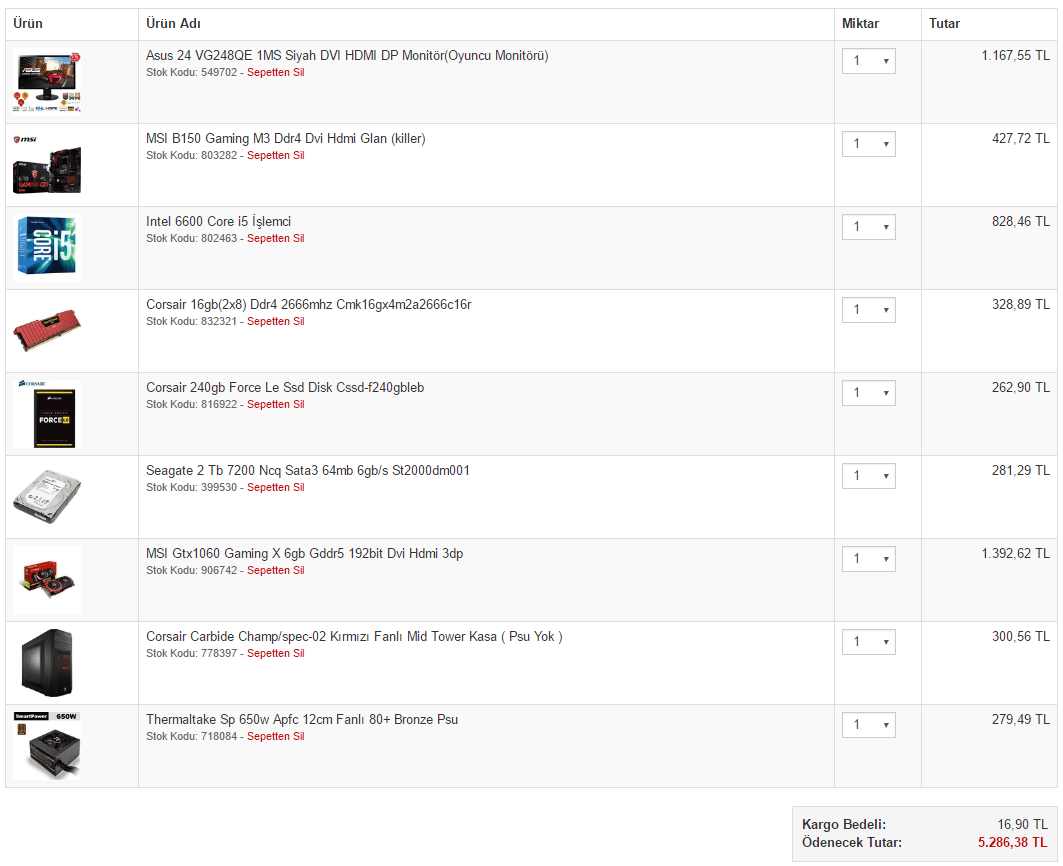This screenshot has height=866, width=1063.
Task: Click the Thermaltake 650W PSU image
Action: coord(47,745)
